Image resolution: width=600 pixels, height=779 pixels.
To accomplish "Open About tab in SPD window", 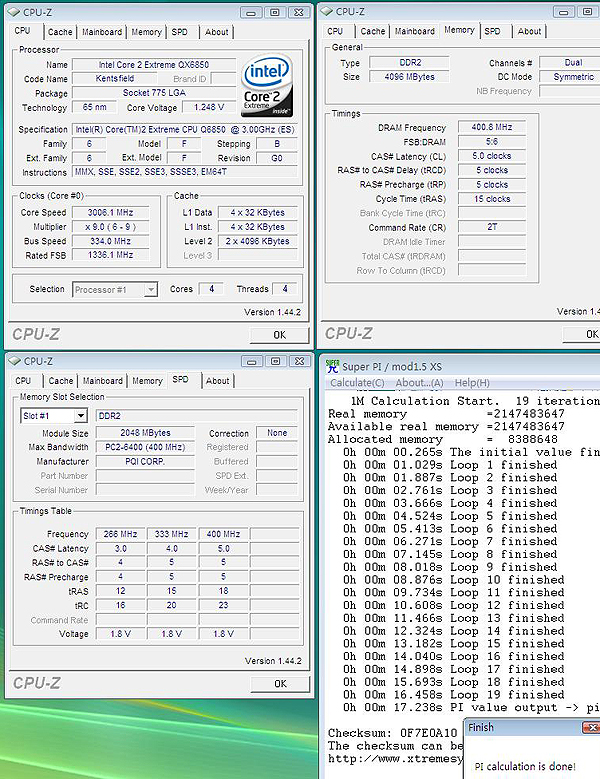I will coord(218,381).
